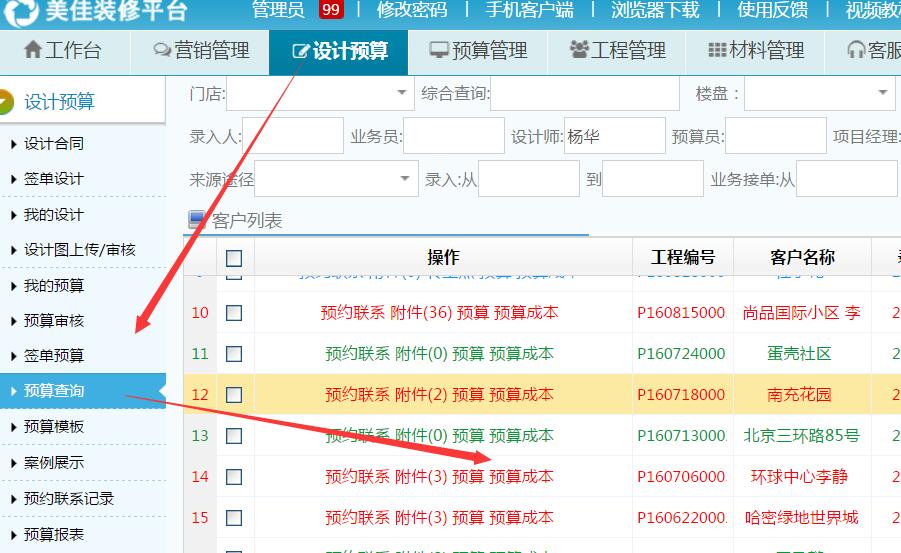Open the 门店 dropdown list
The height and width of the screenshot is (553, 901).
402,94
